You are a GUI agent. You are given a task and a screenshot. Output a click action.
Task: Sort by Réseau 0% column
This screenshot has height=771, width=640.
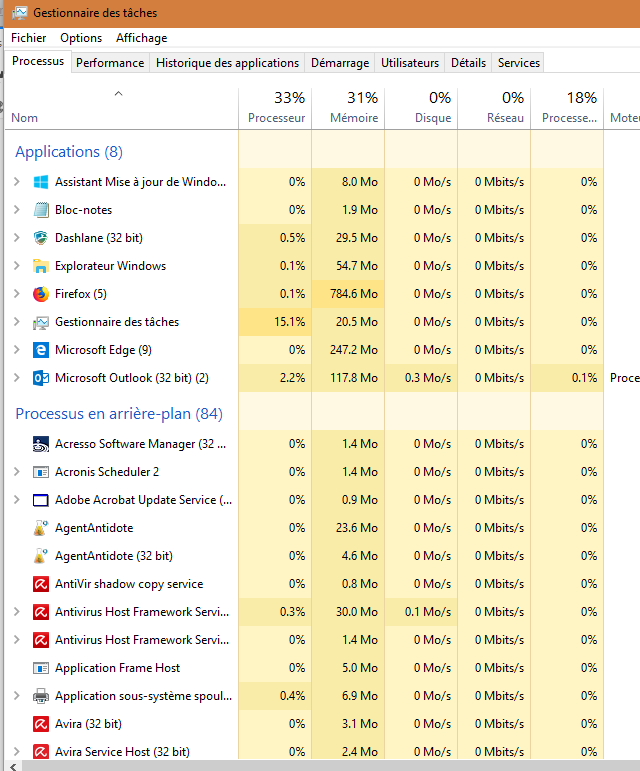pos(495,109)
